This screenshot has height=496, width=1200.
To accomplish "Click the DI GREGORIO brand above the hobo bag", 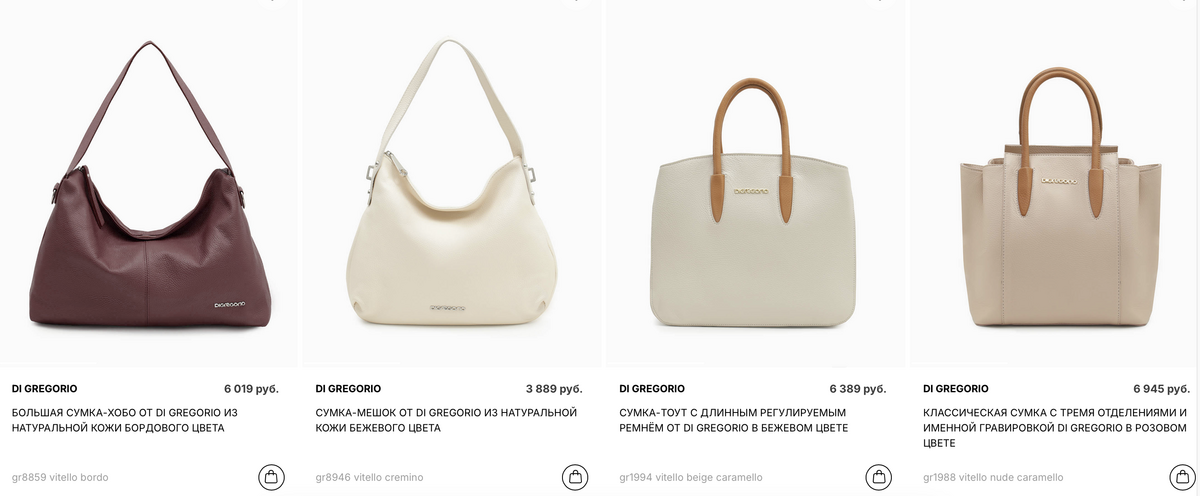I will (x=44, y=388).
